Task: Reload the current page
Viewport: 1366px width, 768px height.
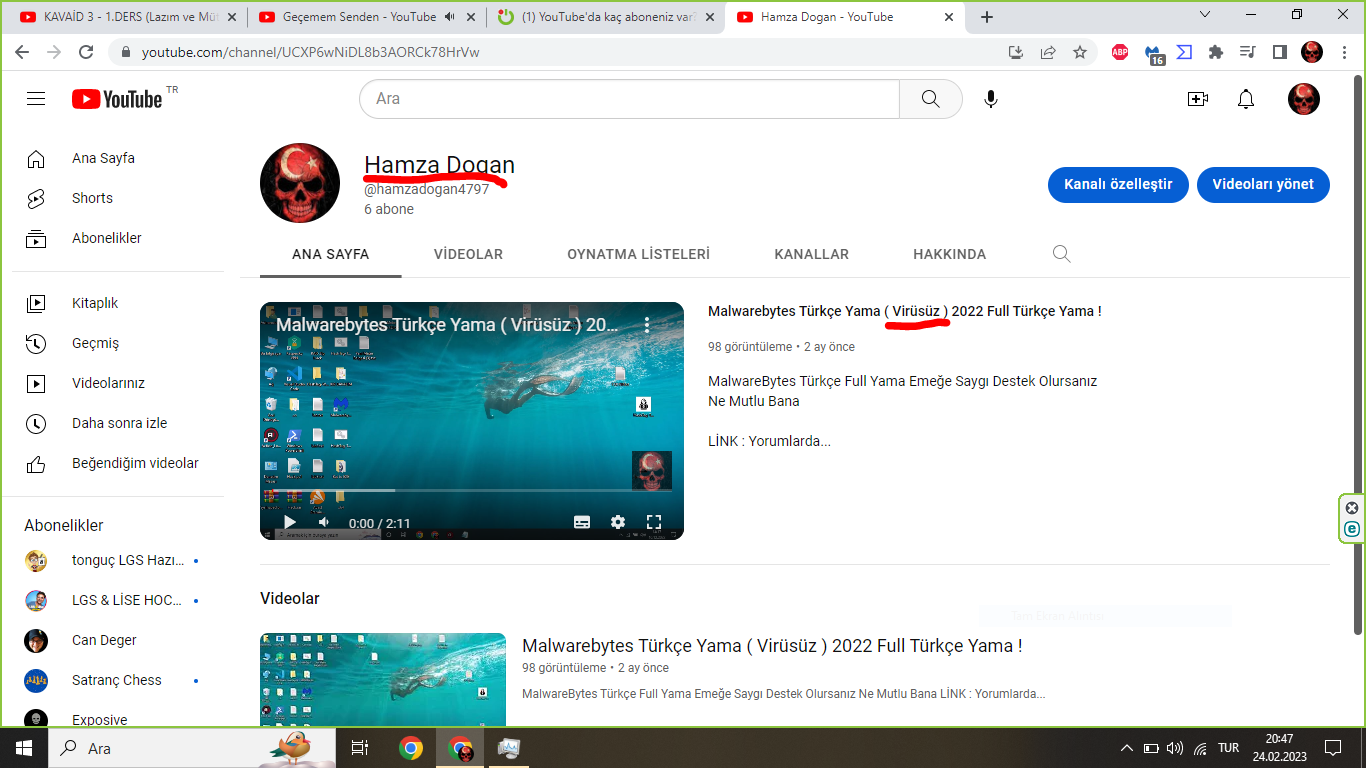Action: click(x=86, y=52)
